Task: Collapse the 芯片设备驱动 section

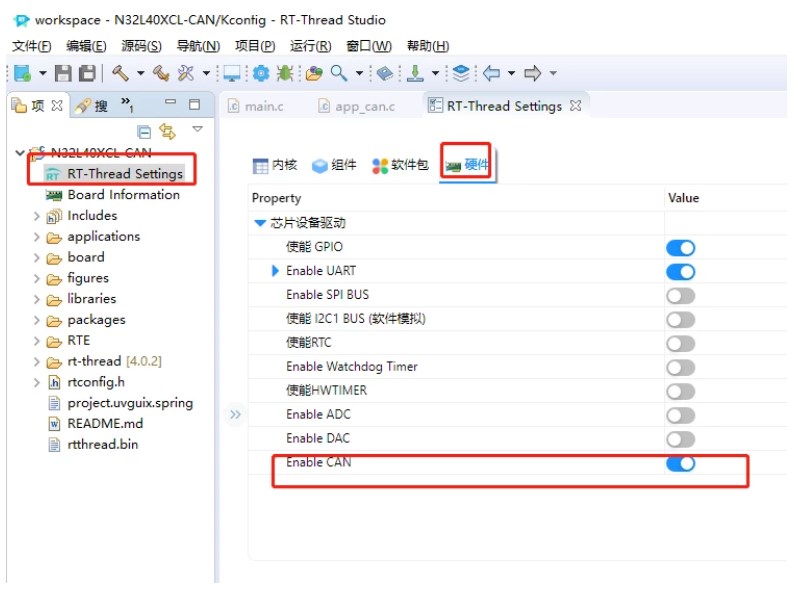Action: pos(260,223)
